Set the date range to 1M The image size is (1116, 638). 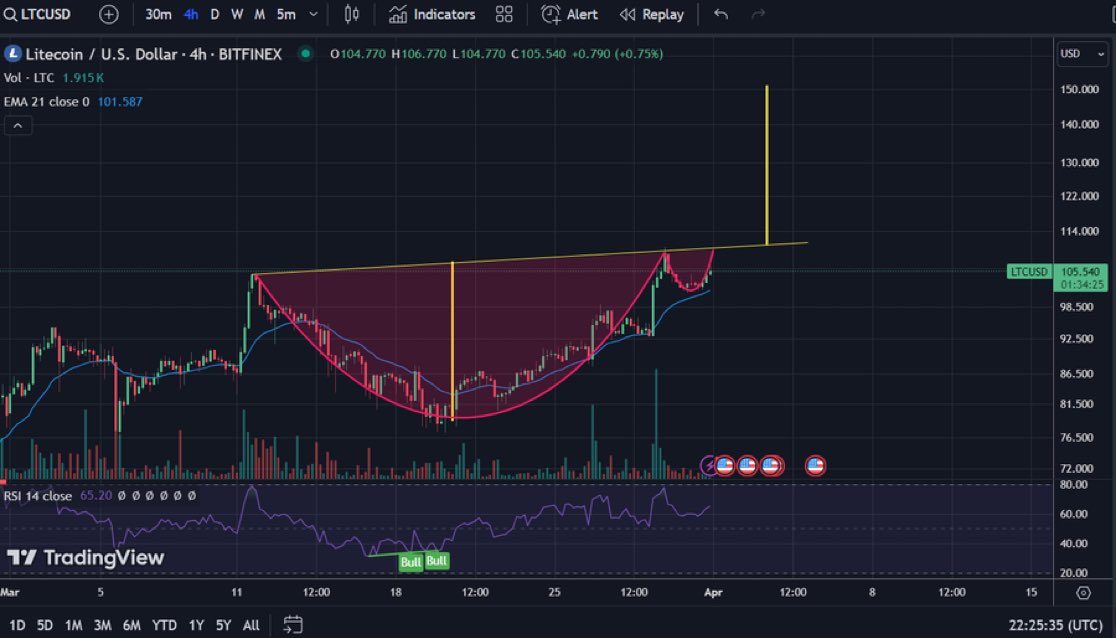[73, 625]
